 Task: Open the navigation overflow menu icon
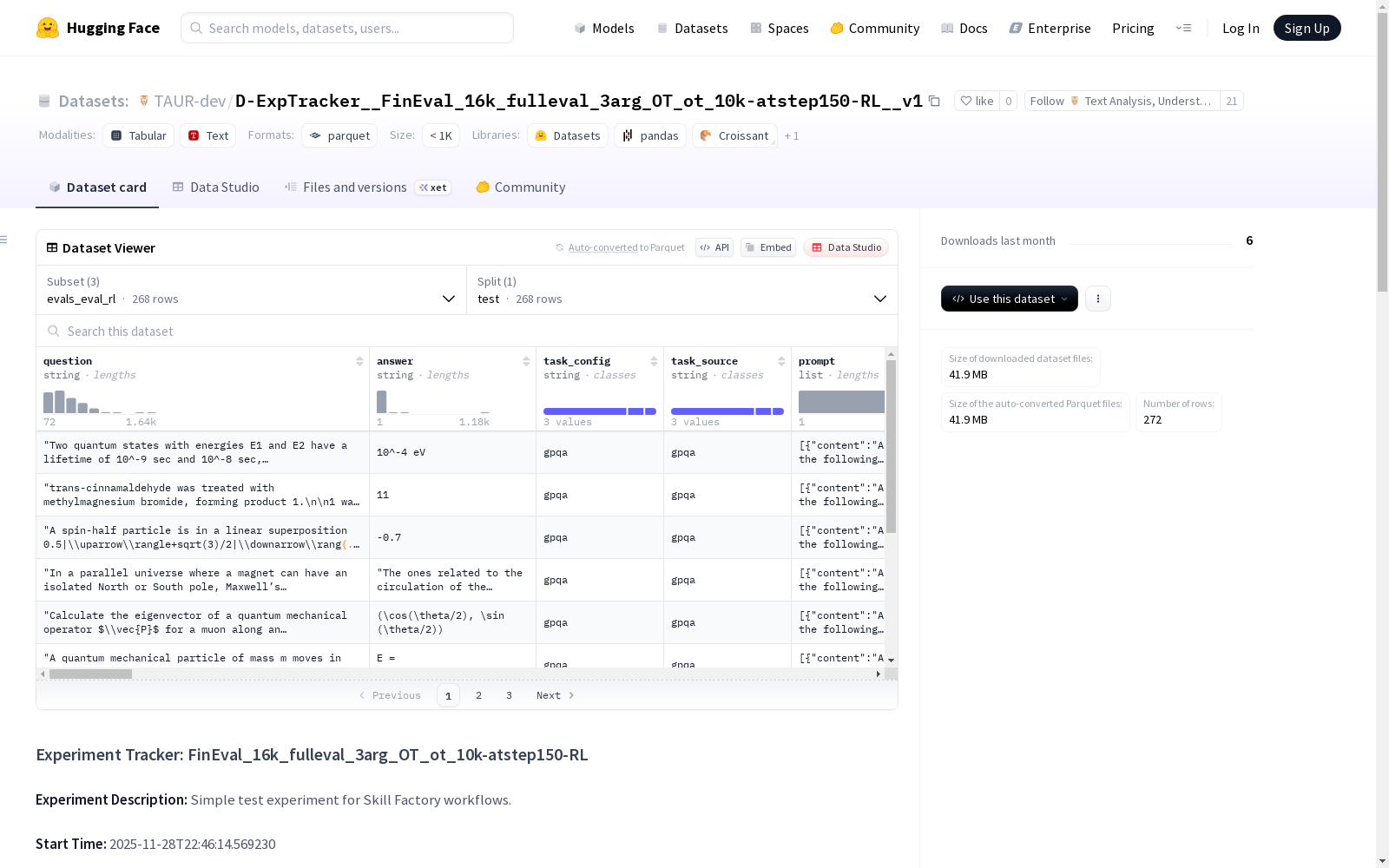coord(1183,28)
